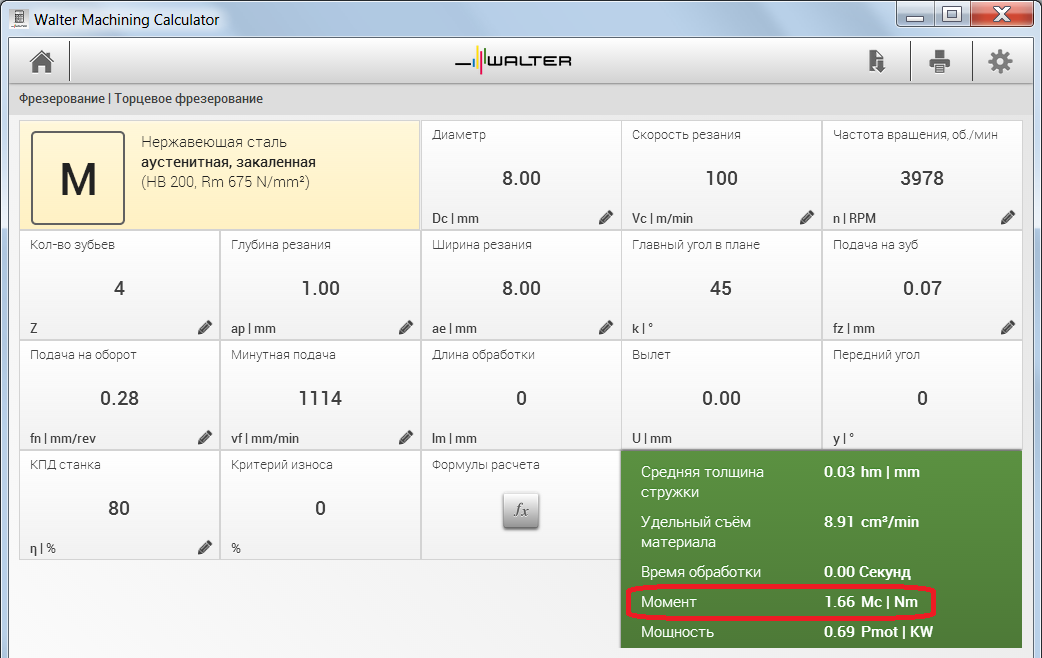
Task: Click the Мощность 0.69 Pmot | KW value
Action: pyautogui.click(x=879, y=631)
